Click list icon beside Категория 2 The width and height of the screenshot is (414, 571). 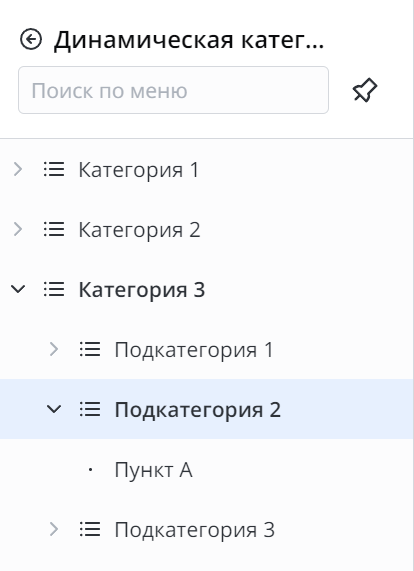pos(54,229)
